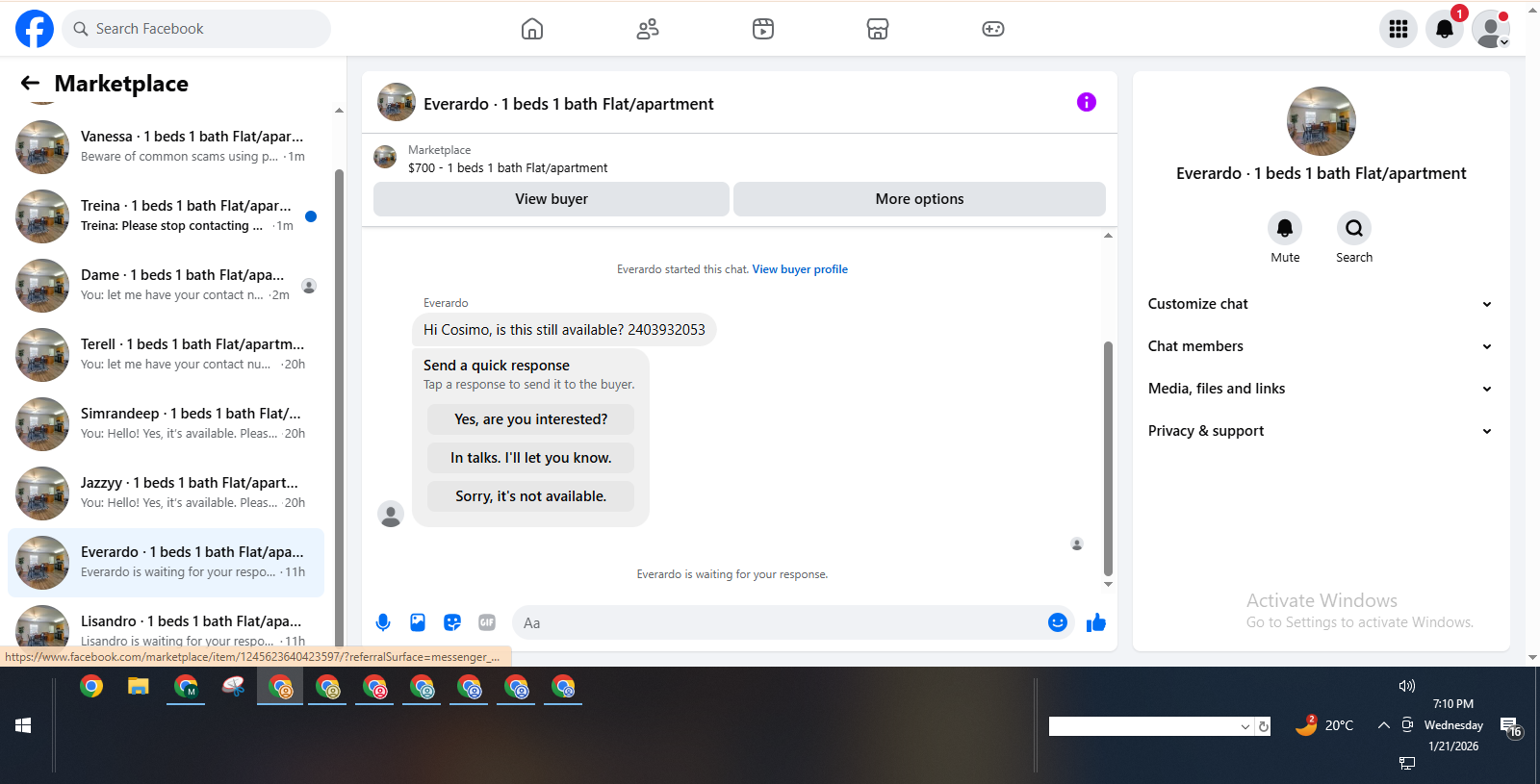Open the Gaming controller icon
The image size is (1540, 784).
[993, 29]
